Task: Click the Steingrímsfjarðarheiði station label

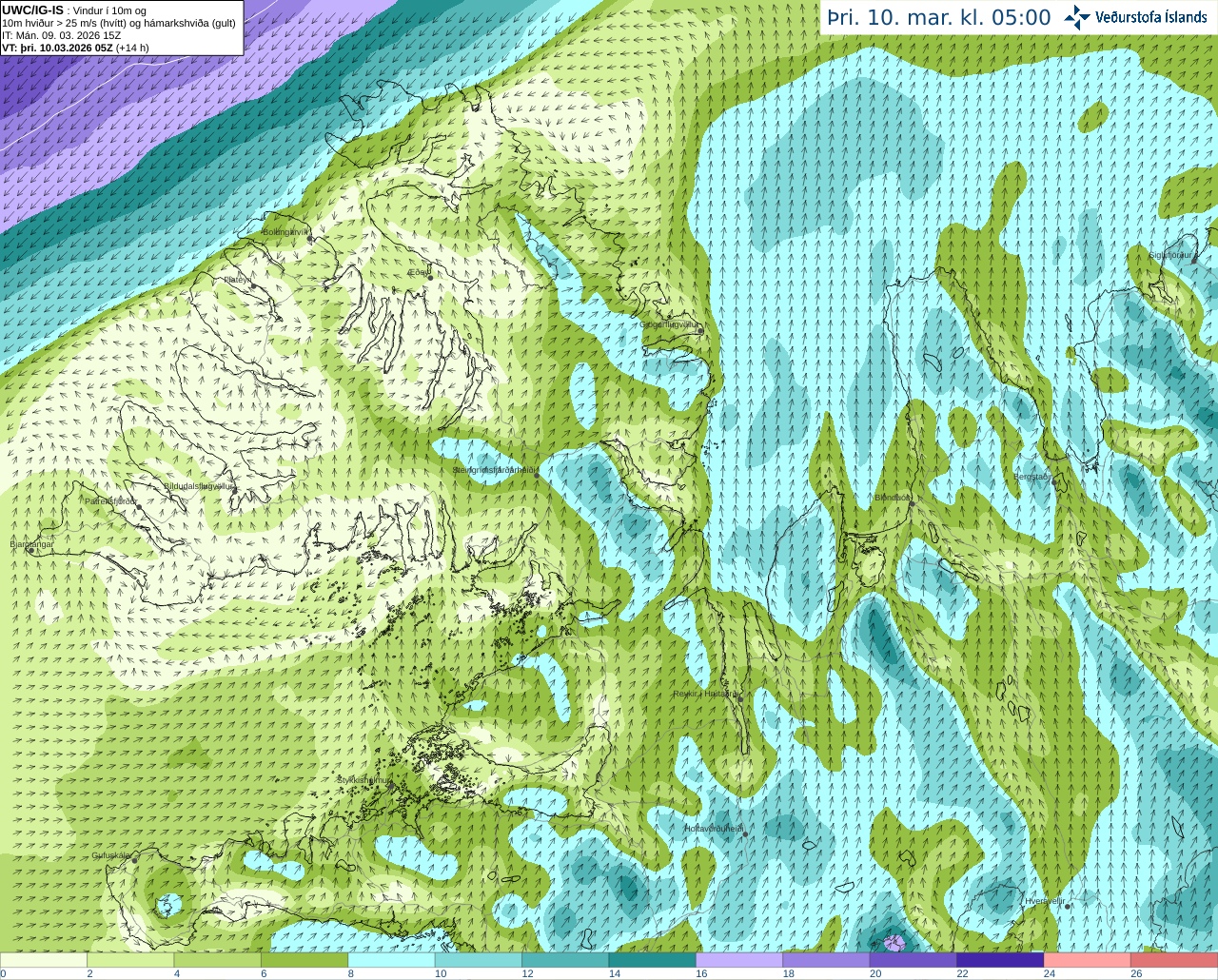Action: coord(495,470)
